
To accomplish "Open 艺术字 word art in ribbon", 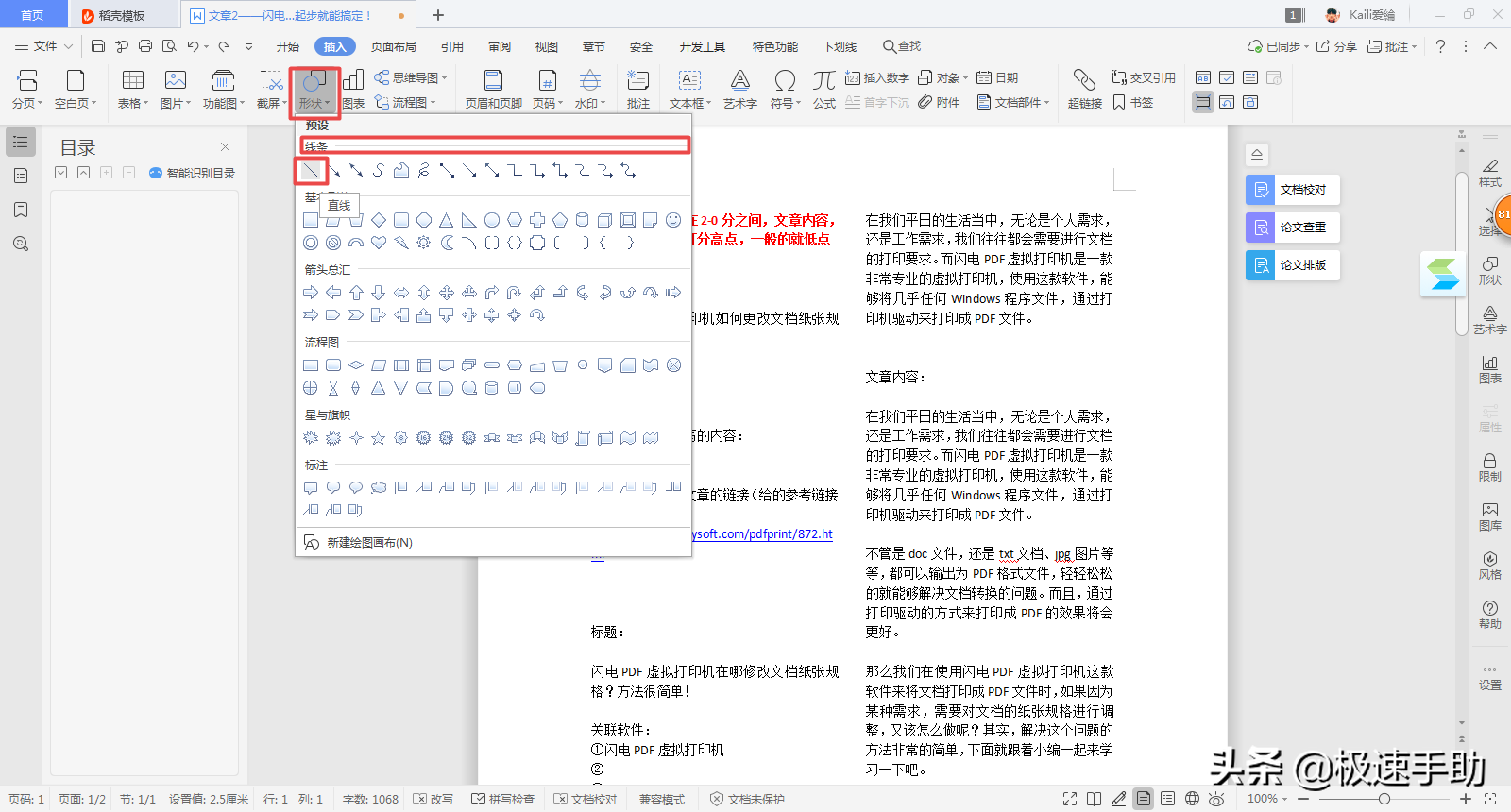I will (x=740, y=90).
